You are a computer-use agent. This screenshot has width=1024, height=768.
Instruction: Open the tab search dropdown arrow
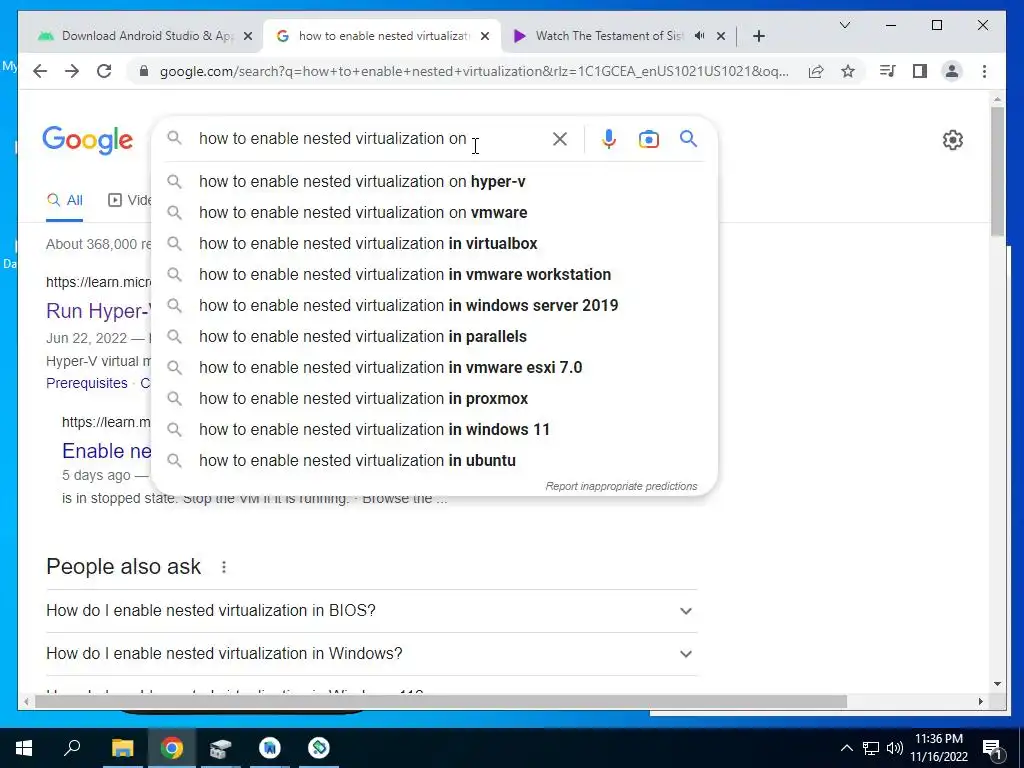pos(844,25)
